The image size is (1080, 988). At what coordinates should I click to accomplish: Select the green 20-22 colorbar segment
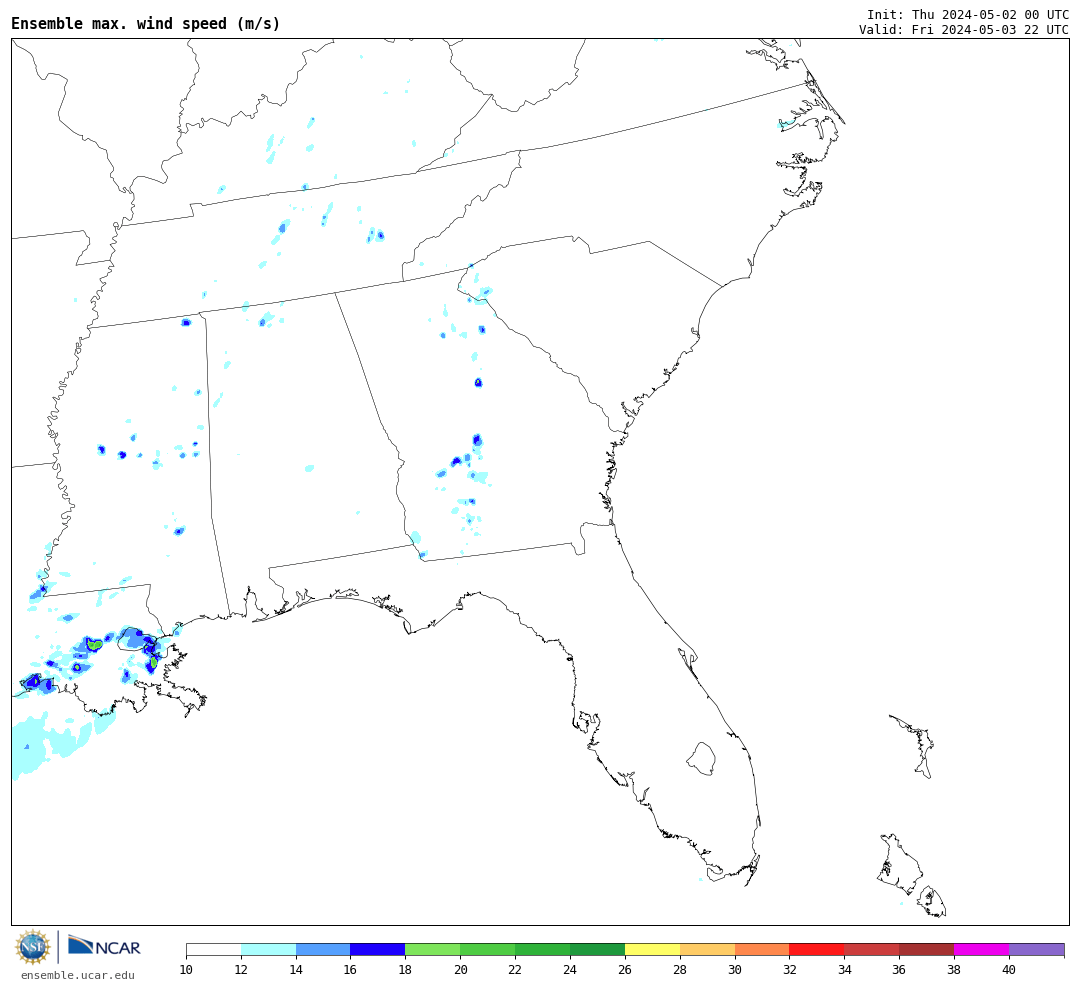[x=488, y=949]
